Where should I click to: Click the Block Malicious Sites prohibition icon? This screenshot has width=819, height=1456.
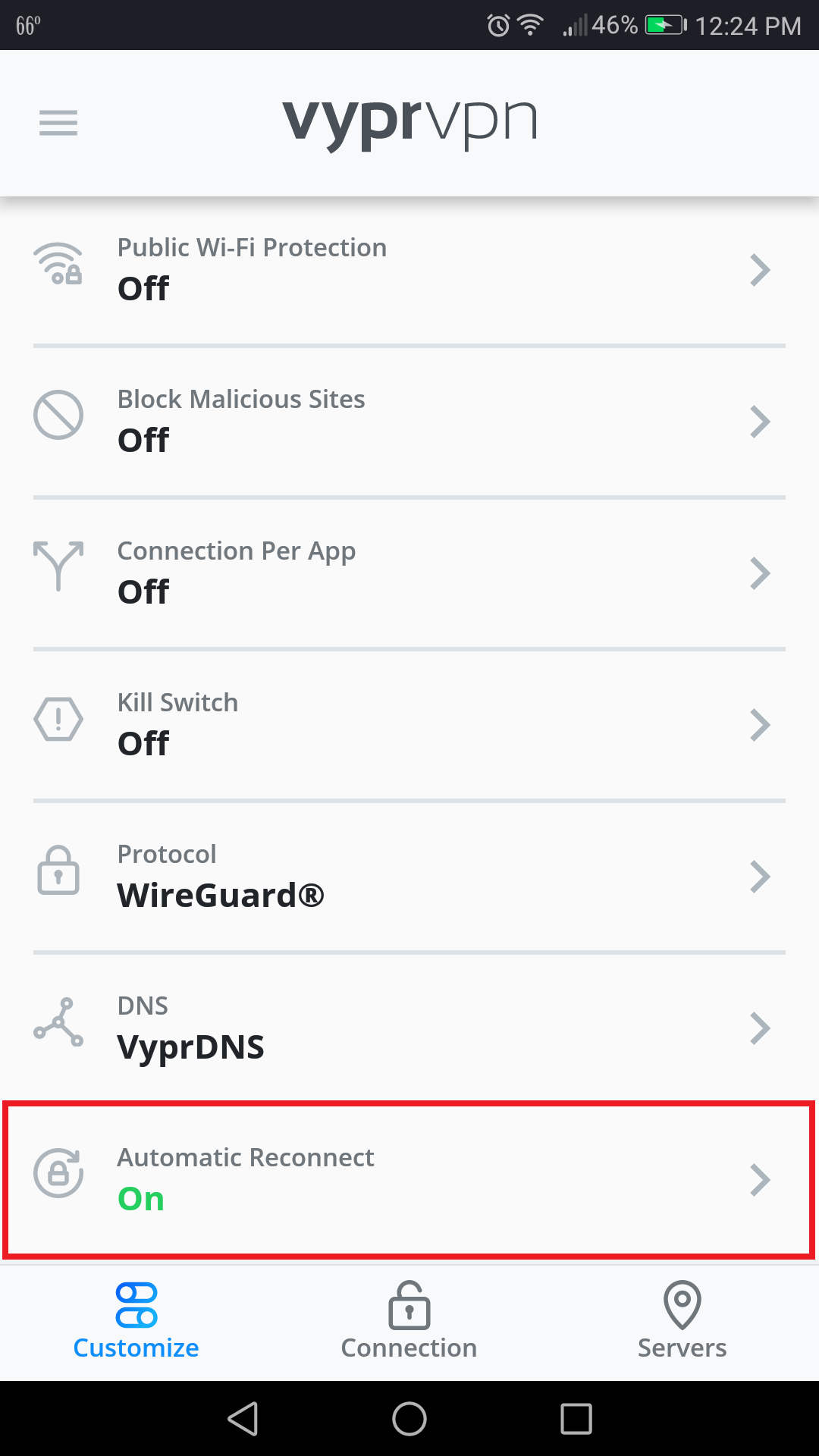[x=58, y=416]
